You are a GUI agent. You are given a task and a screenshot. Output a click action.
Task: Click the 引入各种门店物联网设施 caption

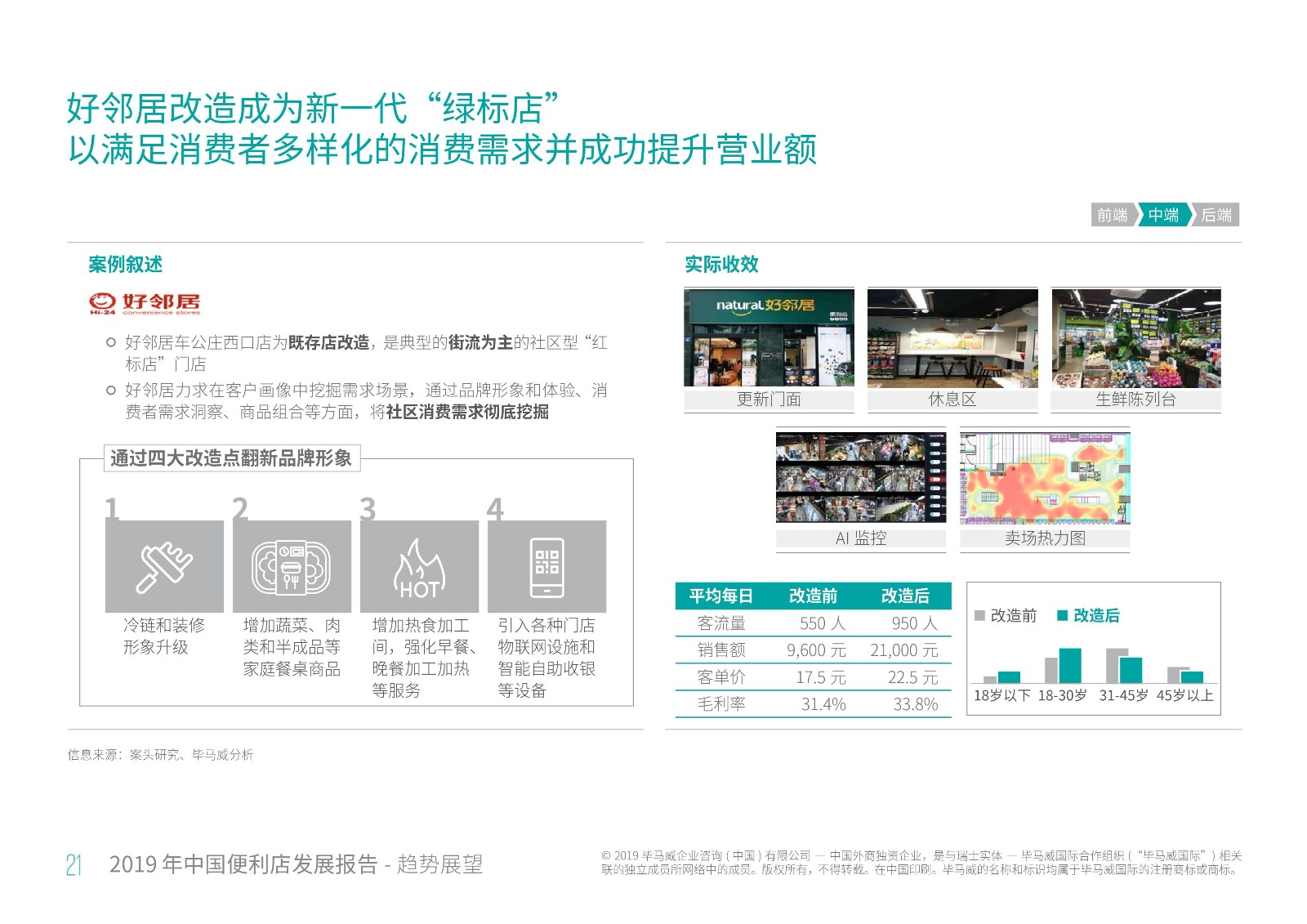[546, 658]
